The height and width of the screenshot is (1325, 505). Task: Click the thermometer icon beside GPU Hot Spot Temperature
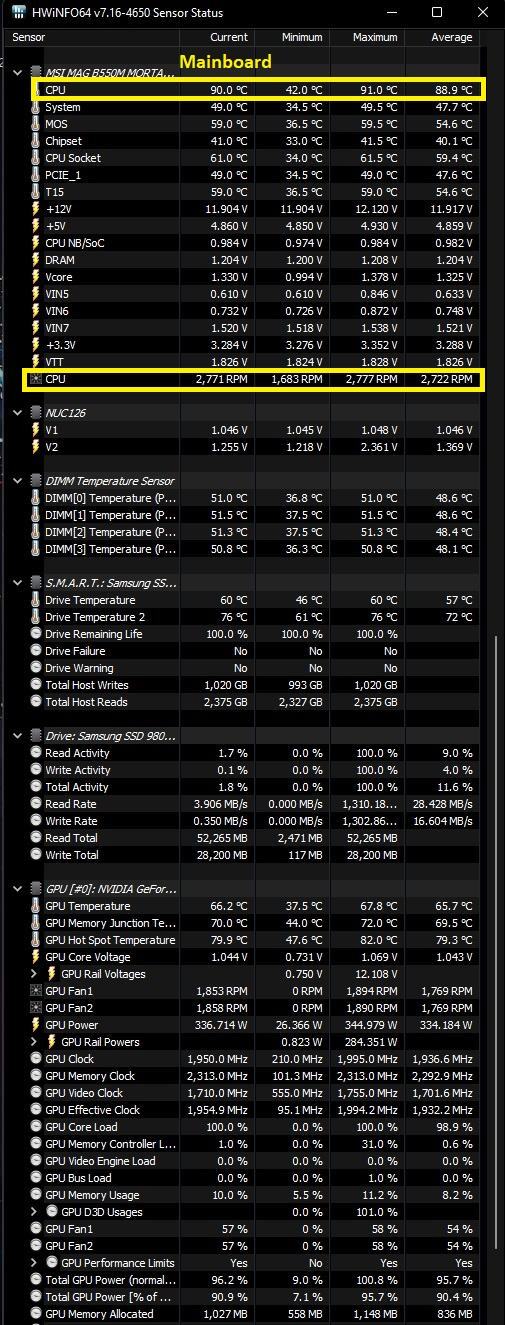click(37, 940)
